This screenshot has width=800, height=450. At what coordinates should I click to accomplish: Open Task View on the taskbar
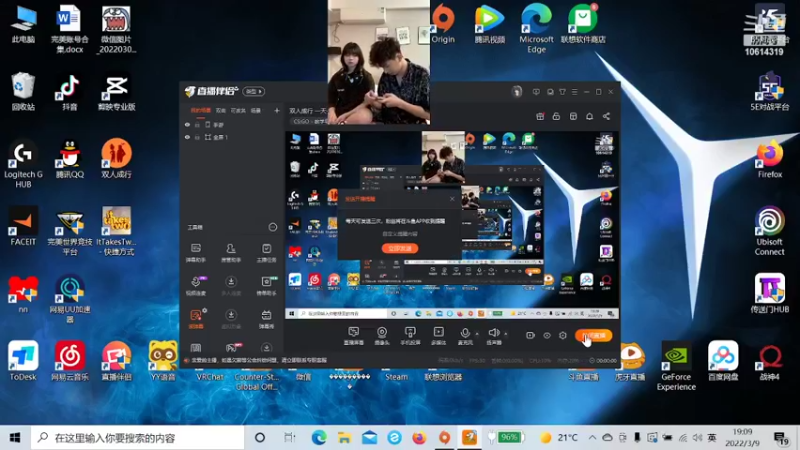[289, 438]
